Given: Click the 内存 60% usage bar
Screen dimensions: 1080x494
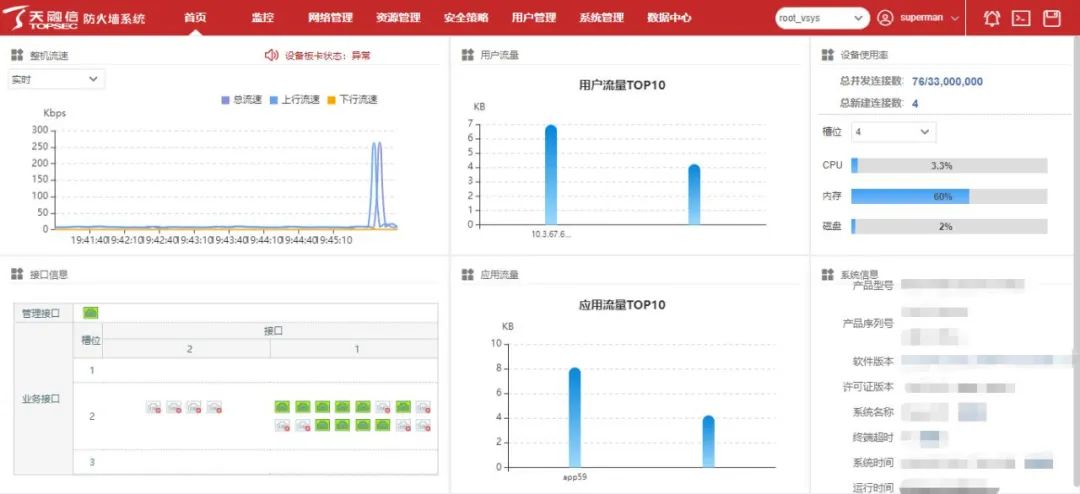Looking at the screenshot, I should [x=948, y=197].
